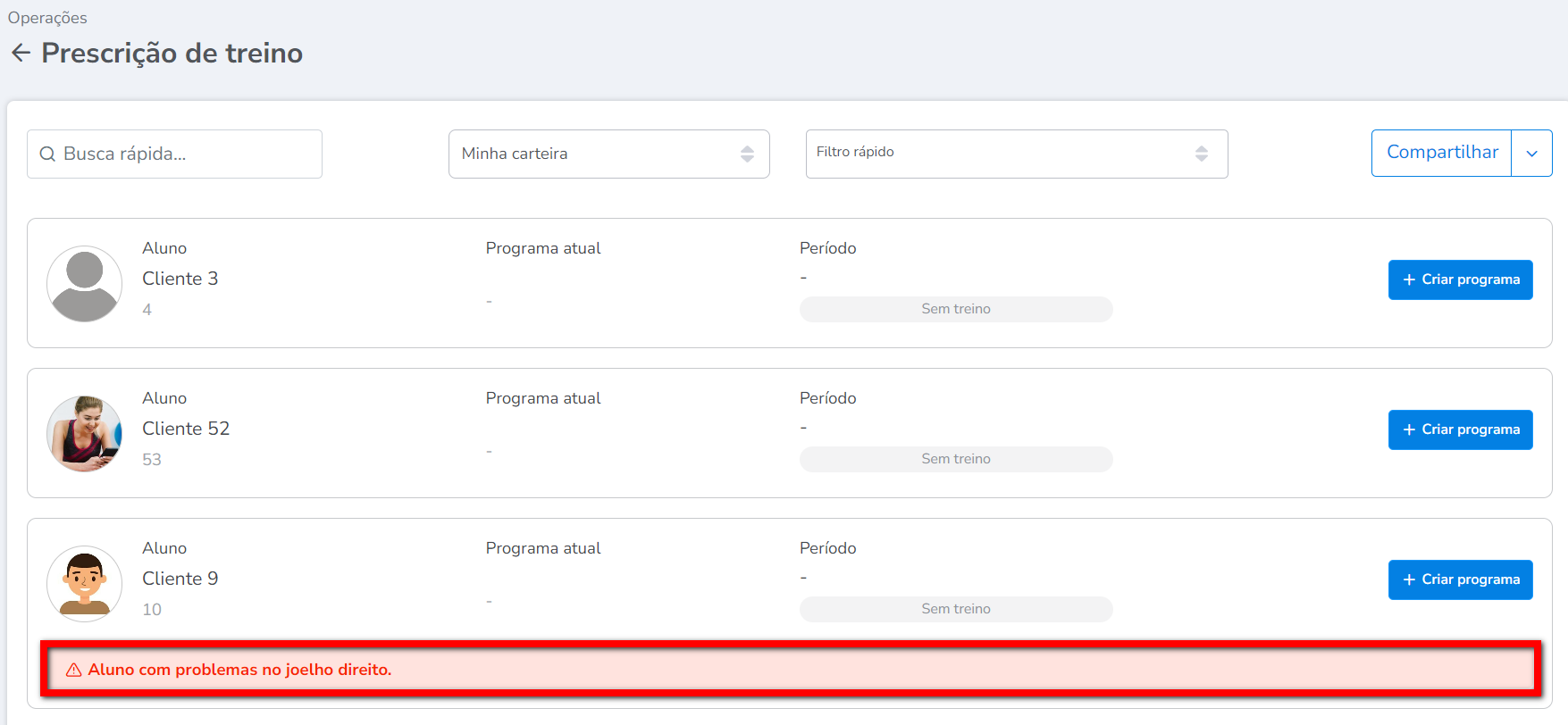The height and width of the screenshot is (725, 1568).
Task: Click the Minha carteira sort arrows icon
Action: tap(747, 154)
